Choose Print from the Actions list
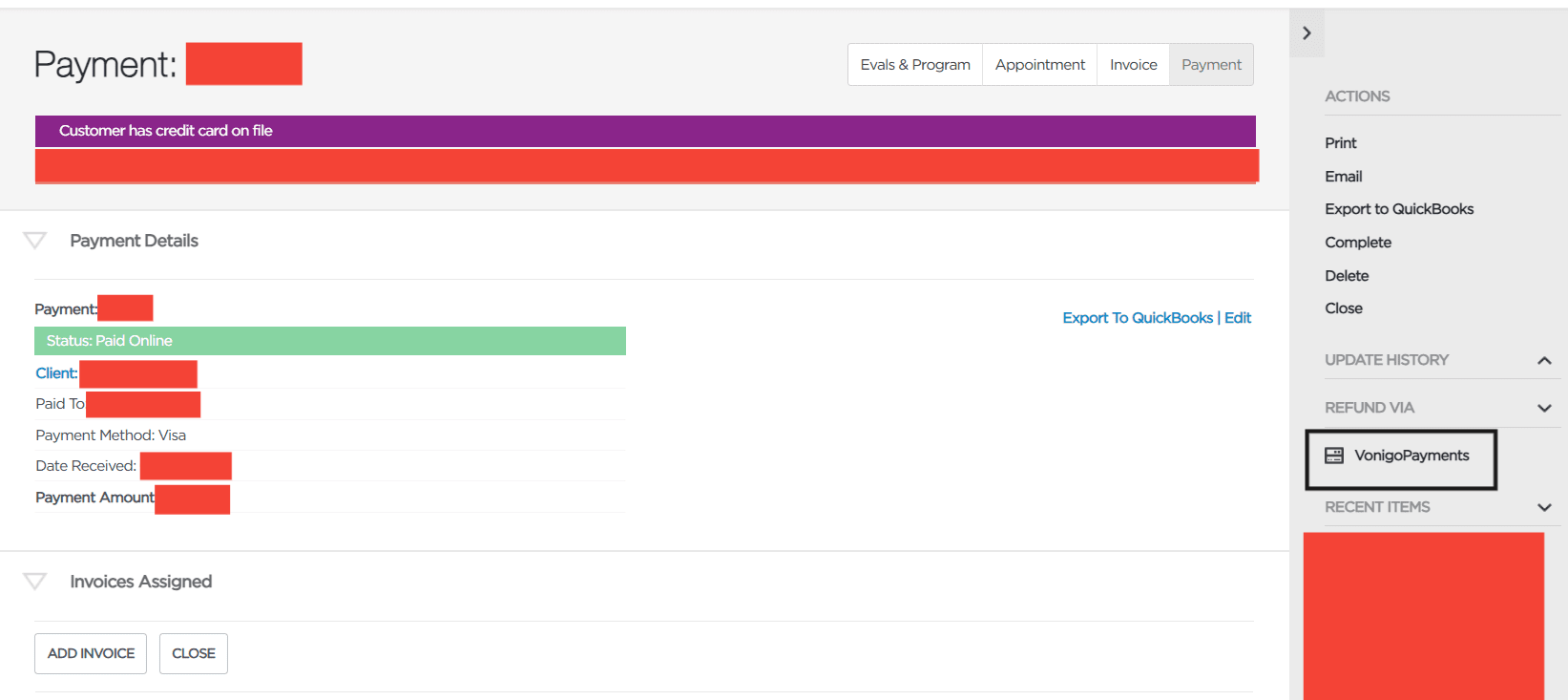 (1341, 143)
